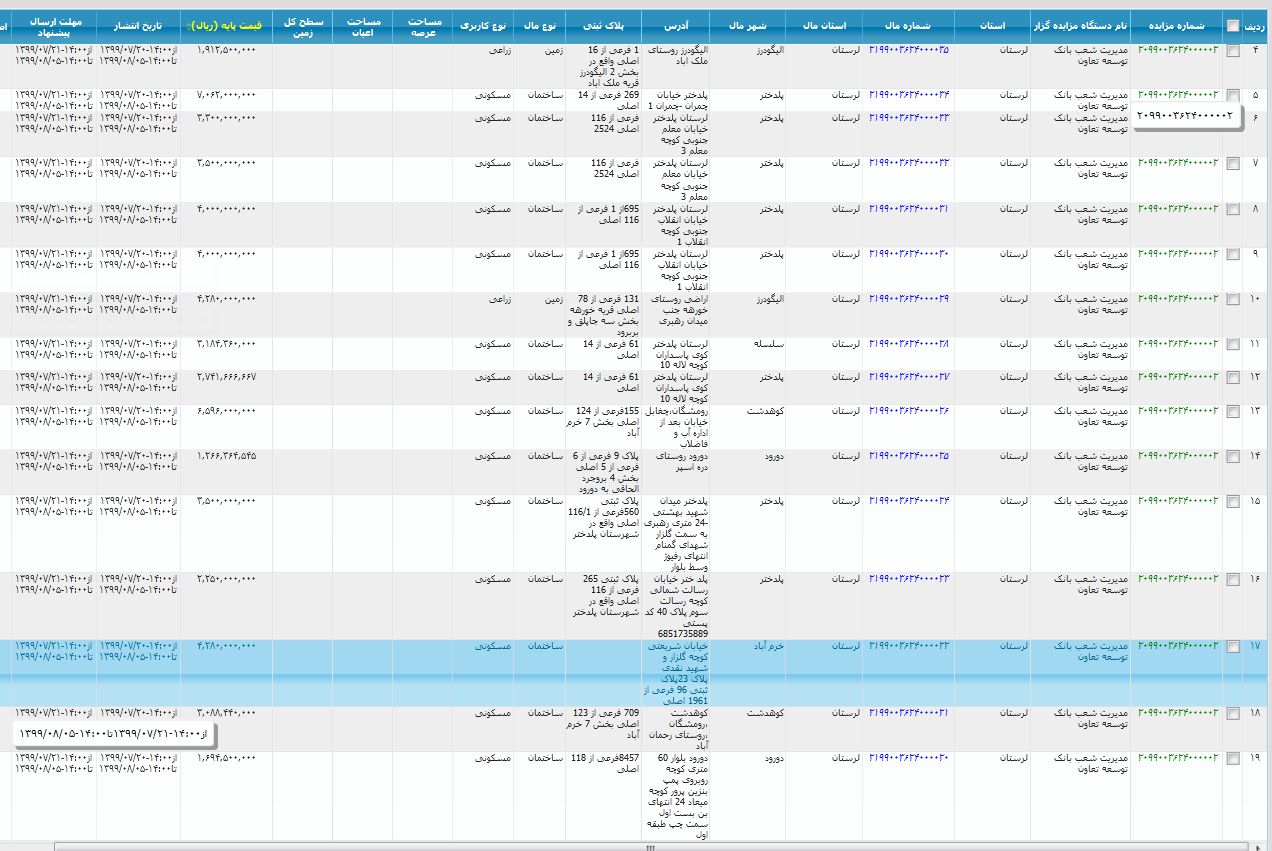Viewport: 1272px width, 851px height.
Task: Open the property number link in row 4
Action: (x=909, y=49)
